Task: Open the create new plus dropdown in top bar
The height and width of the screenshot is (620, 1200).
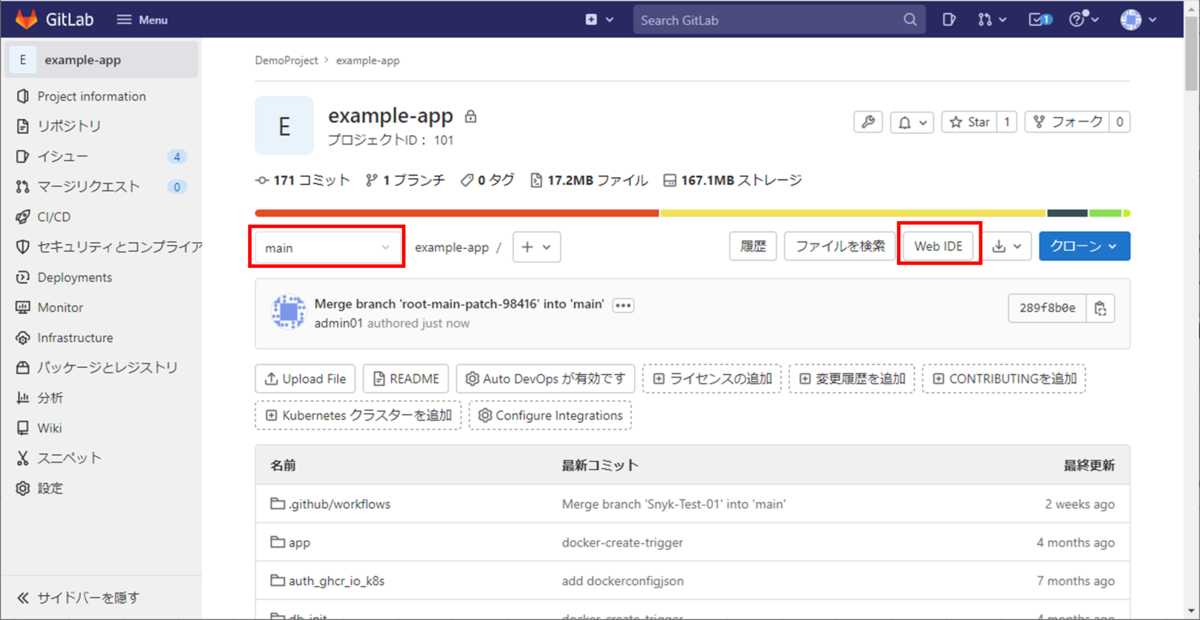Action: coord(598,19)
